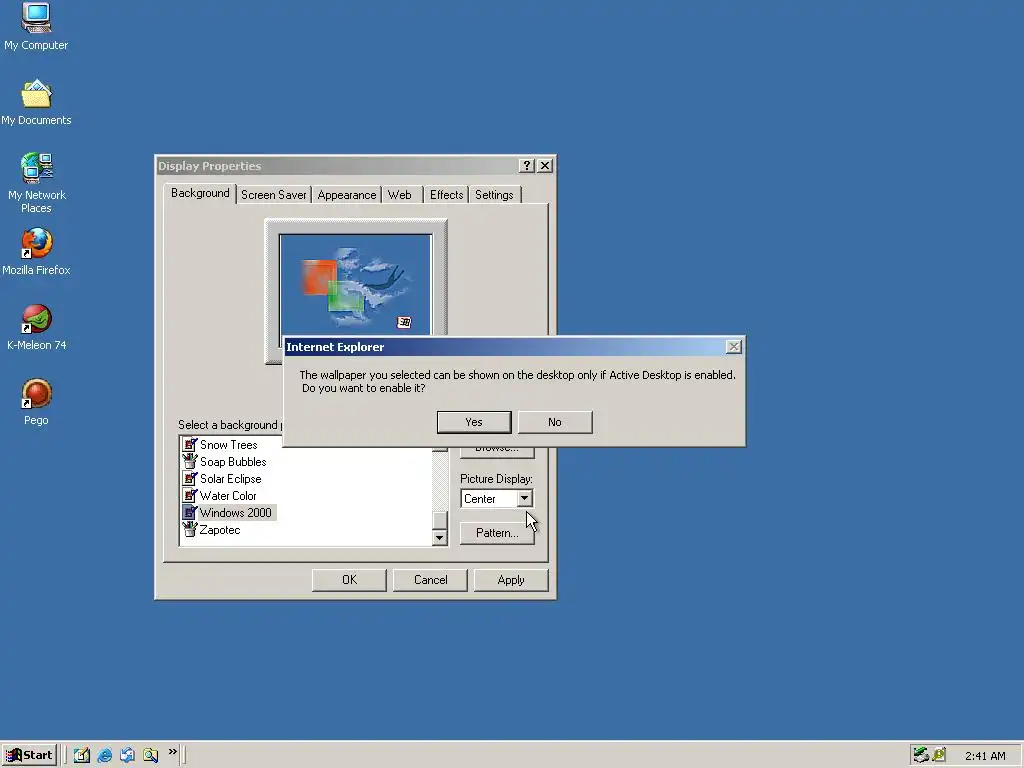Click the Display Properties help question-mark button

(x=526, y=166)
